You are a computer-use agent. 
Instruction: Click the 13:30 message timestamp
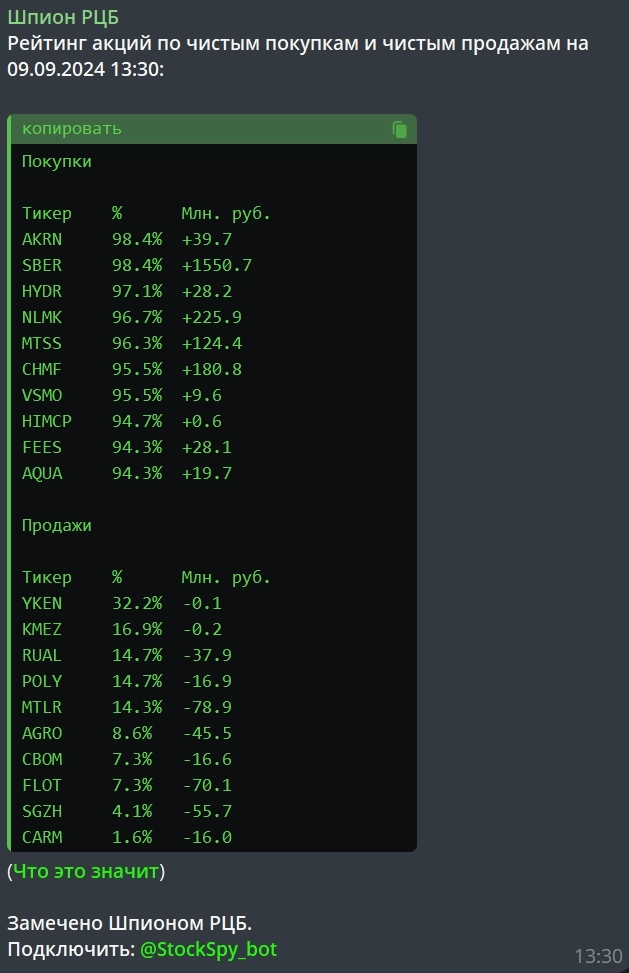598,956
